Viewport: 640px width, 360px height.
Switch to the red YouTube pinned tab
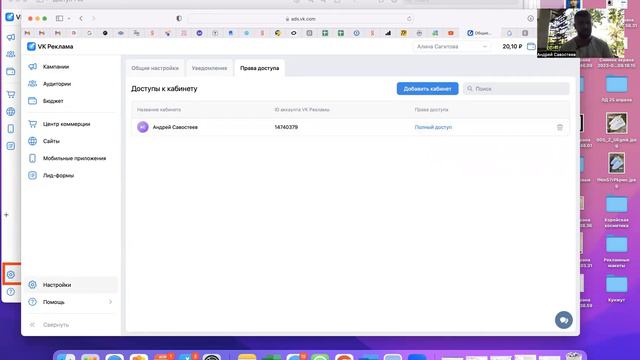451,33
